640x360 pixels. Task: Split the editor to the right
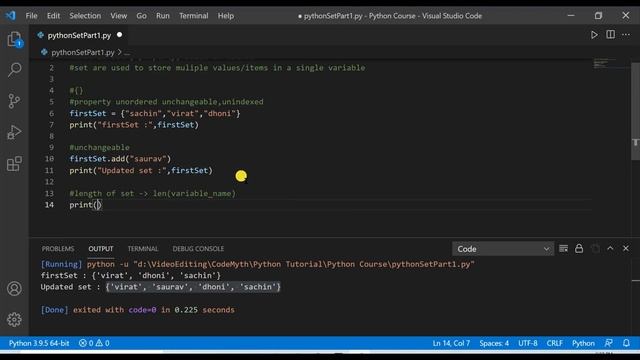611,35
